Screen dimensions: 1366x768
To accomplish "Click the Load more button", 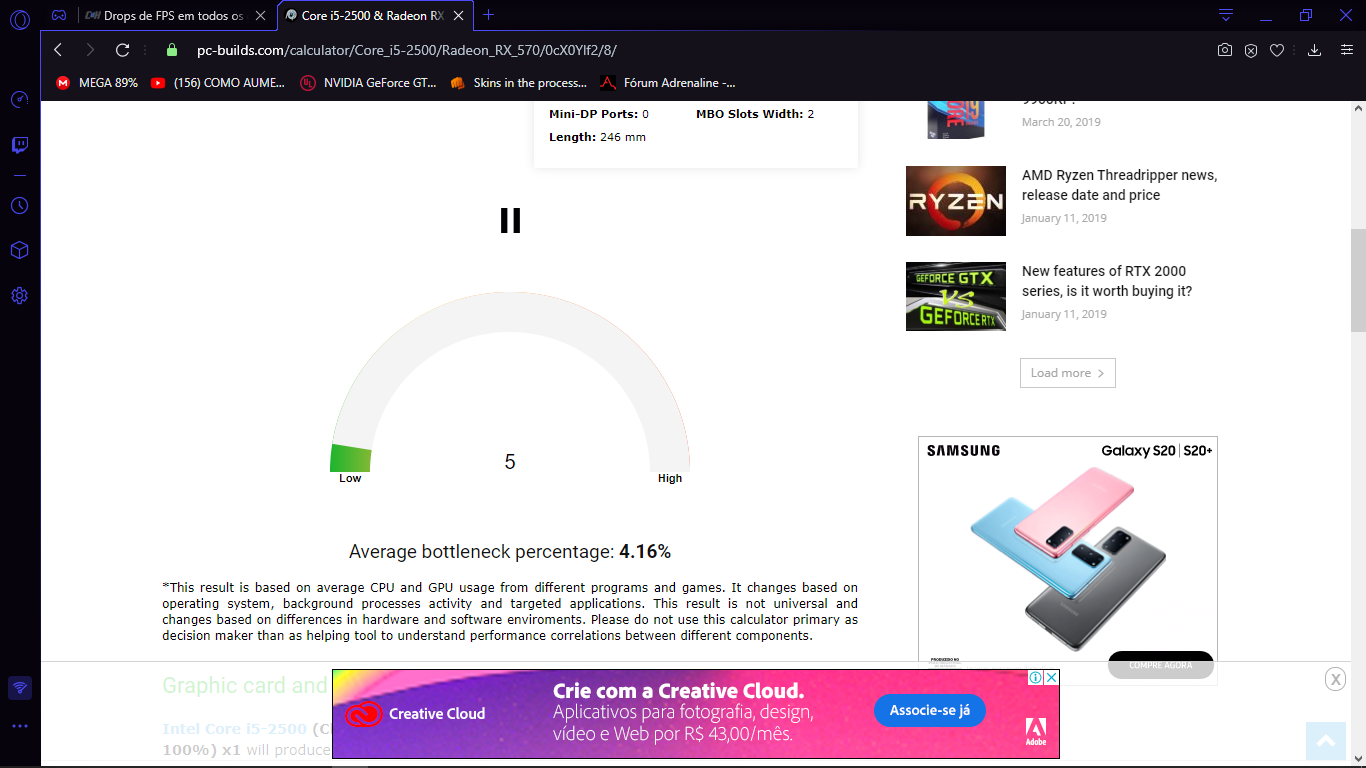I will (1067, 373).
